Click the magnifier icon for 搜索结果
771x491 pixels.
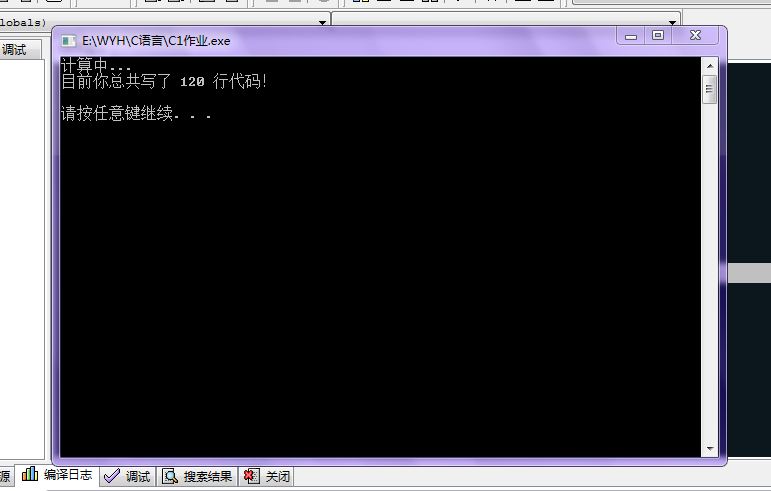[170, 477]
